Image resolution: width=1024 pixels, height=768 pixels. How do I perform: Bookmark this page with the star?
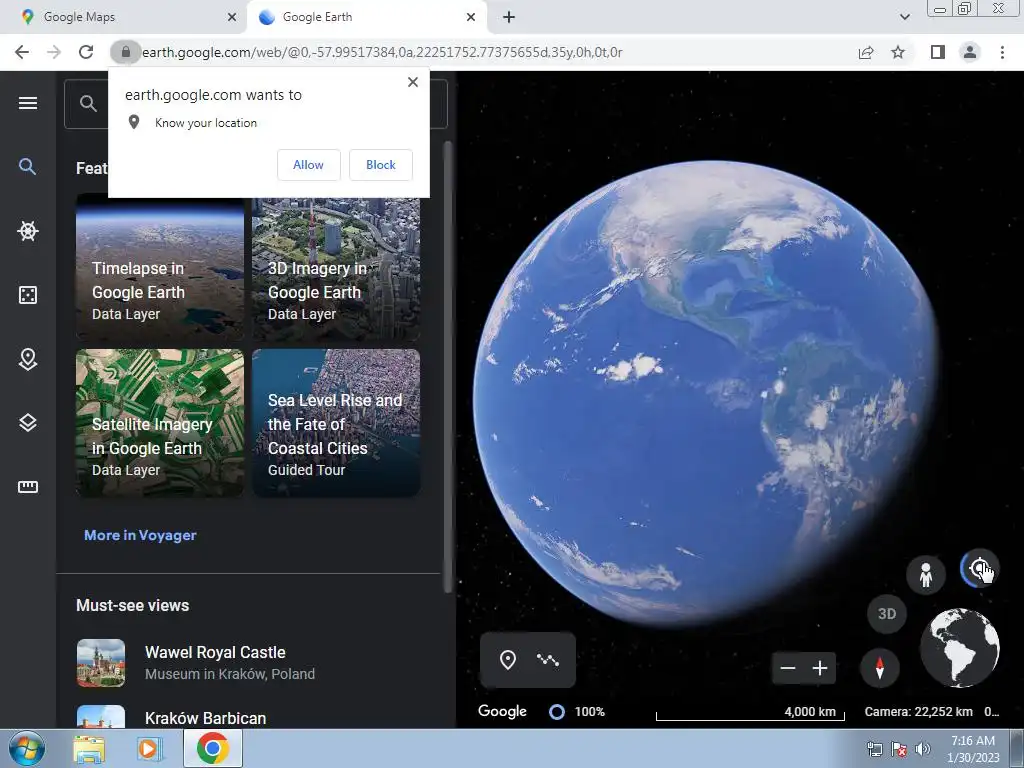pos(898,52)
